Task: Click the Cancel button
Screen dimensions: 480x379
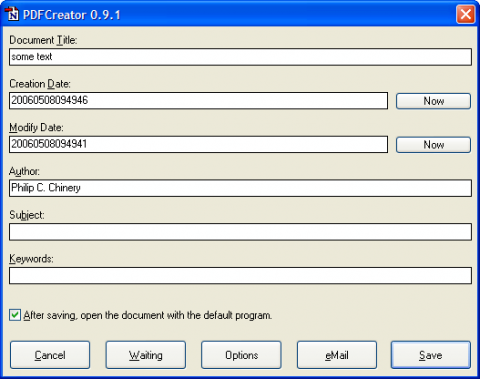Action: [50, 355]
